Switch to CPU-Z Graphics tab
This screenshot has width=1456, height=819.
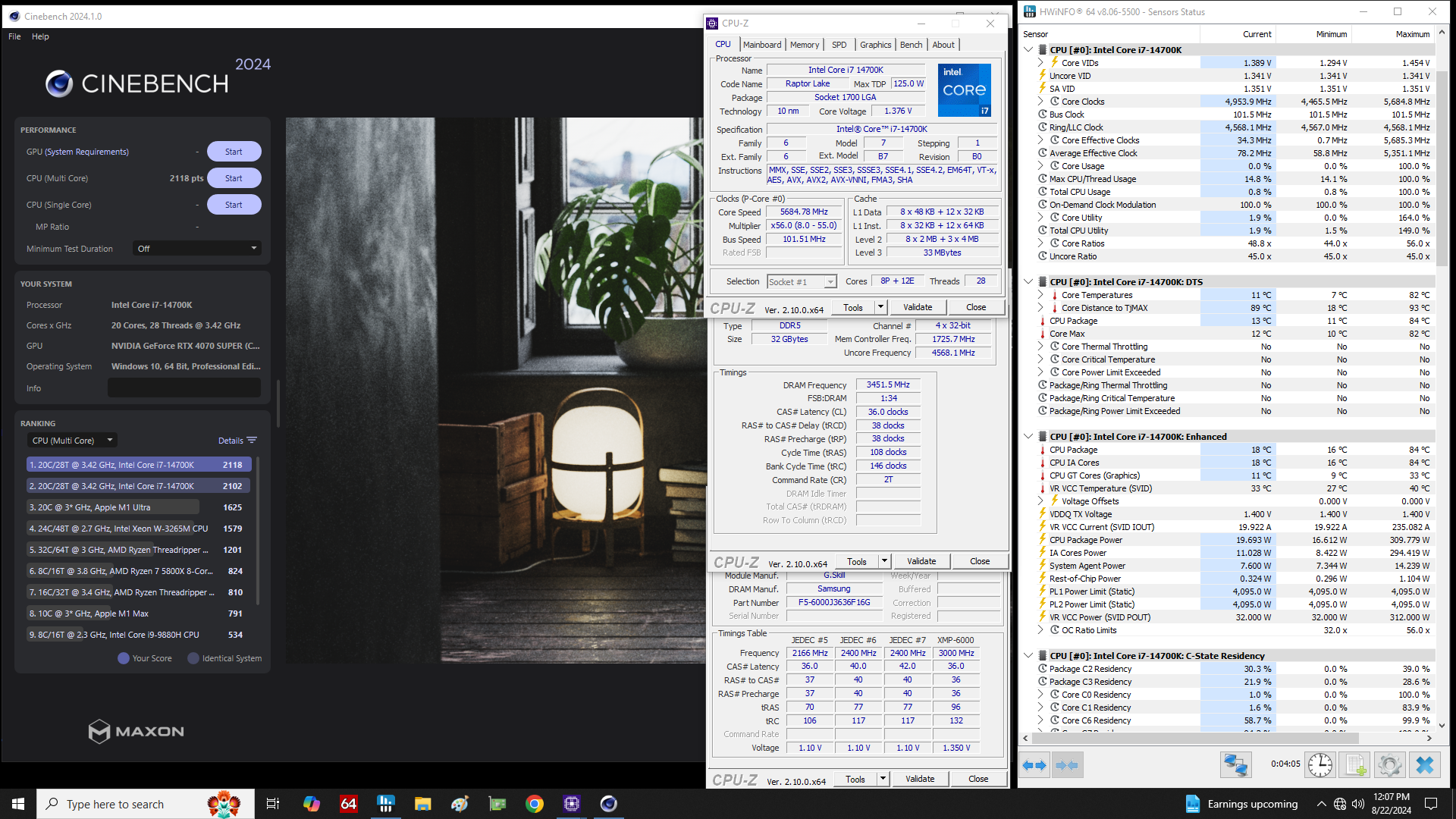click(x=876, y=45)
